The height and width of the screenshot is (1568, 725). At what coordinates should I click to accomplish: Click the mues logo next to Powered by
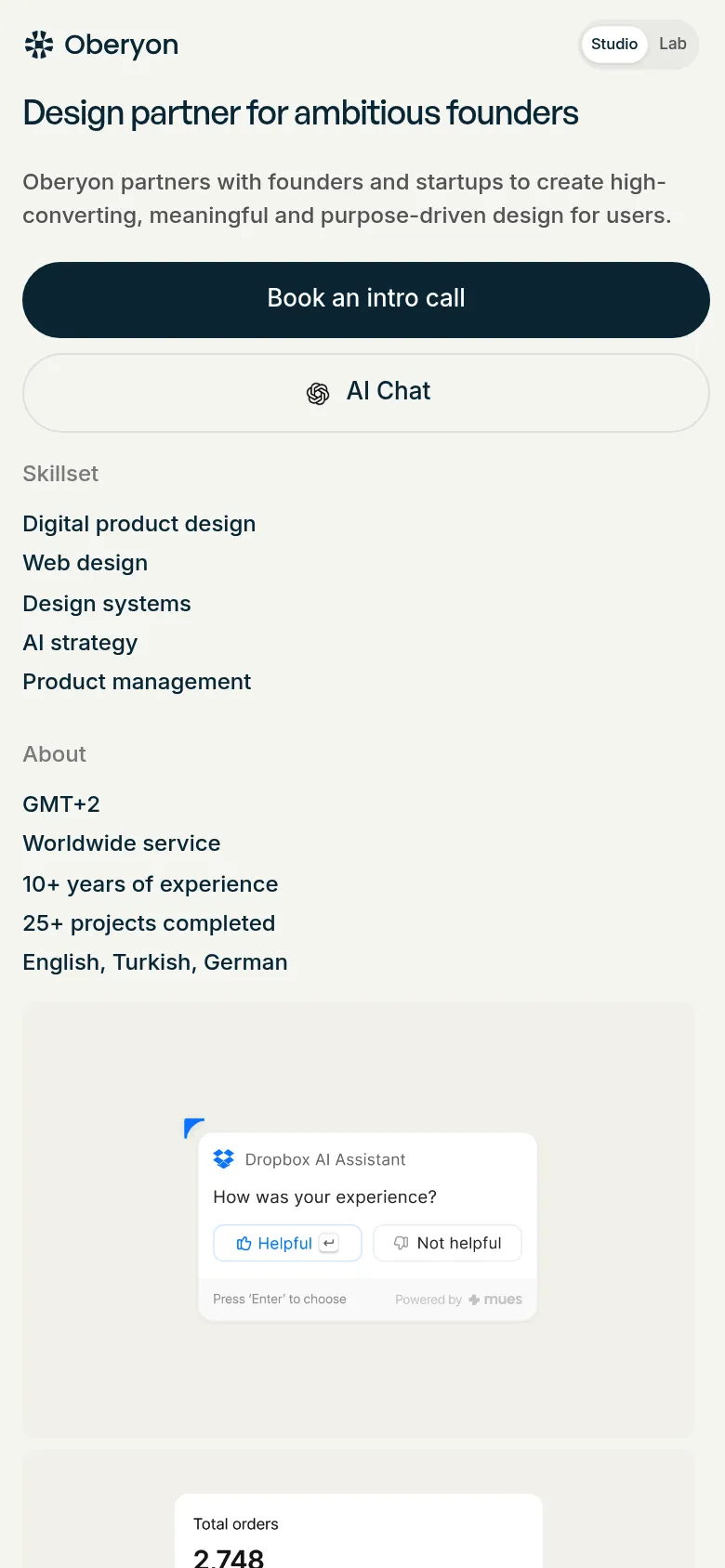[x=495, y=1299]
